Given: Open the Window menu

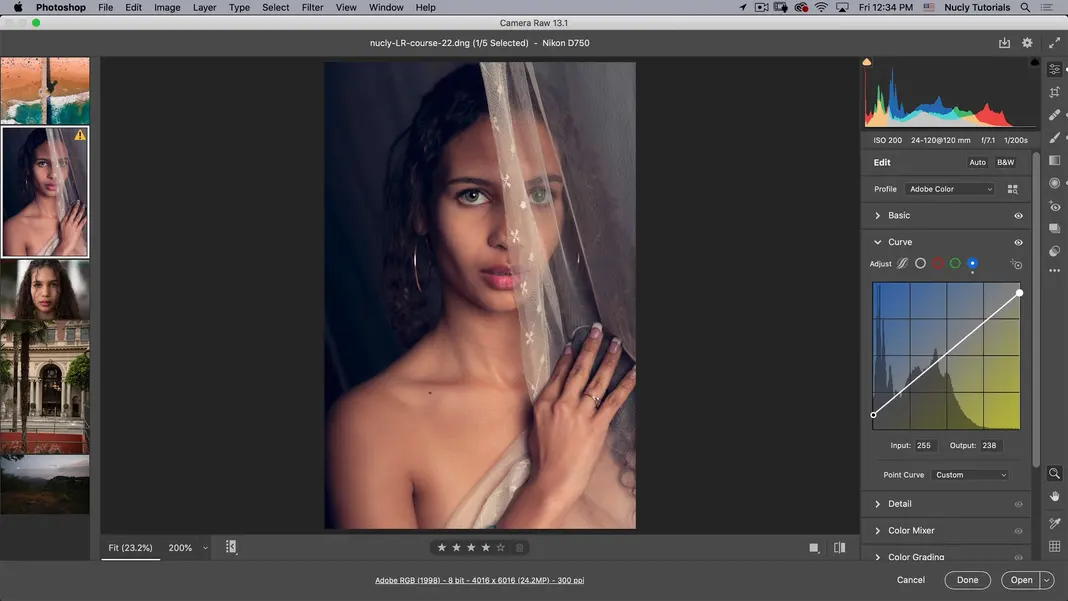Looking at the screenshot, I should tap(386, 7).
